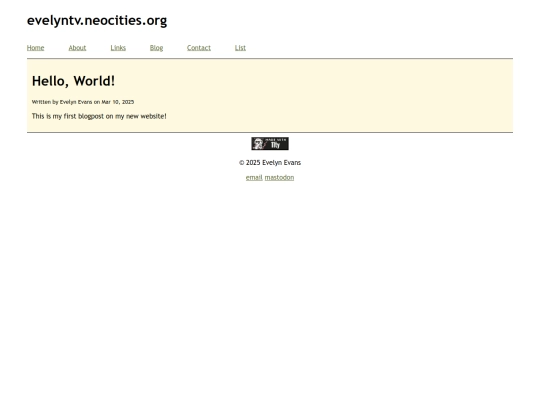Image resolution: width=540 pixels, height=405 pixels.
Task: Open the Contact page
Action: coord(199,48)
